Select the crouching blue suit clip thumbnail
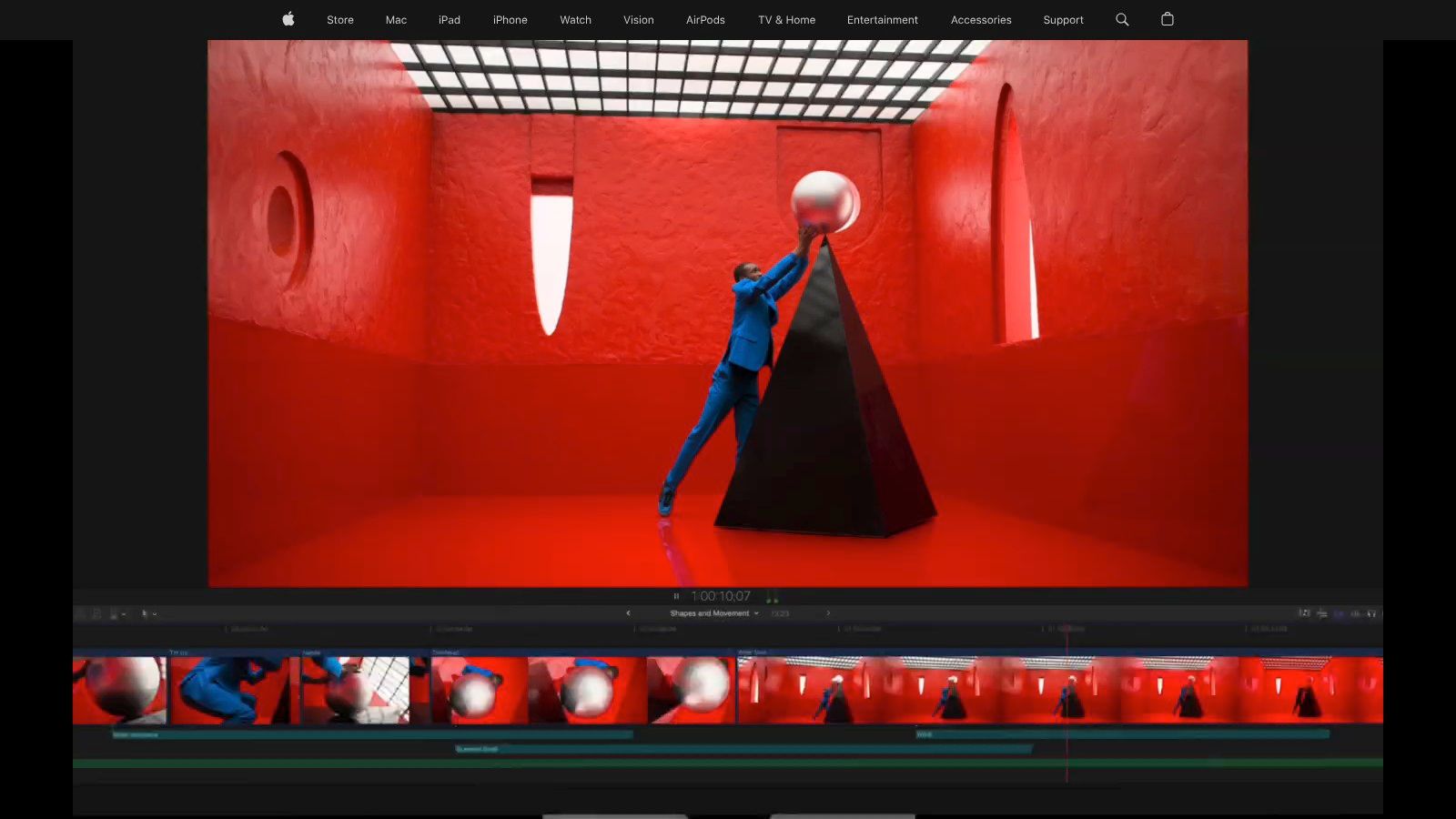This screenshot has width=1456, height=819. (235, 689)
